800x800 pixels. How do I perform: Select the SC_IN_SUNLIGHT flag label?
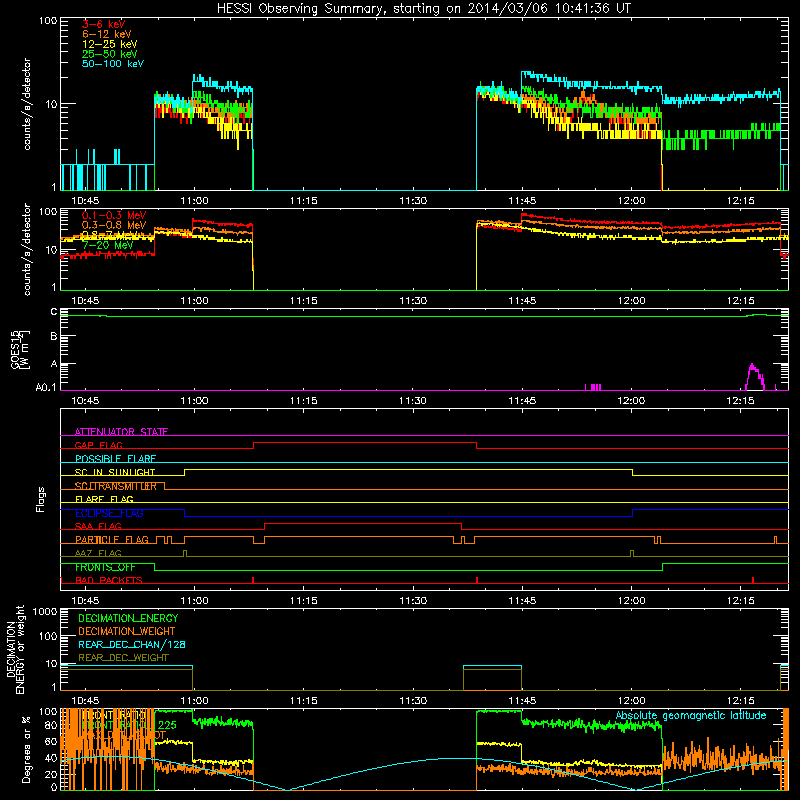click(114, 472)
